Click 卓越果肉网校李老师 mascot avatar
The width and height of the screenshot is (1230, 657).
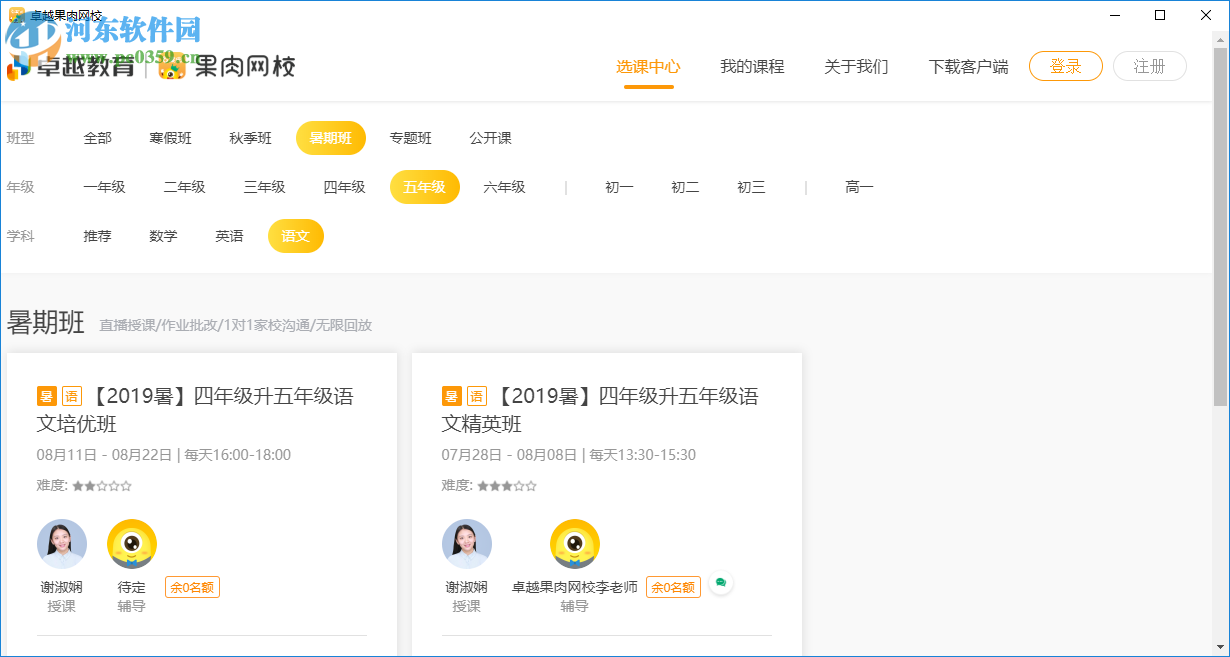[574, 543]
